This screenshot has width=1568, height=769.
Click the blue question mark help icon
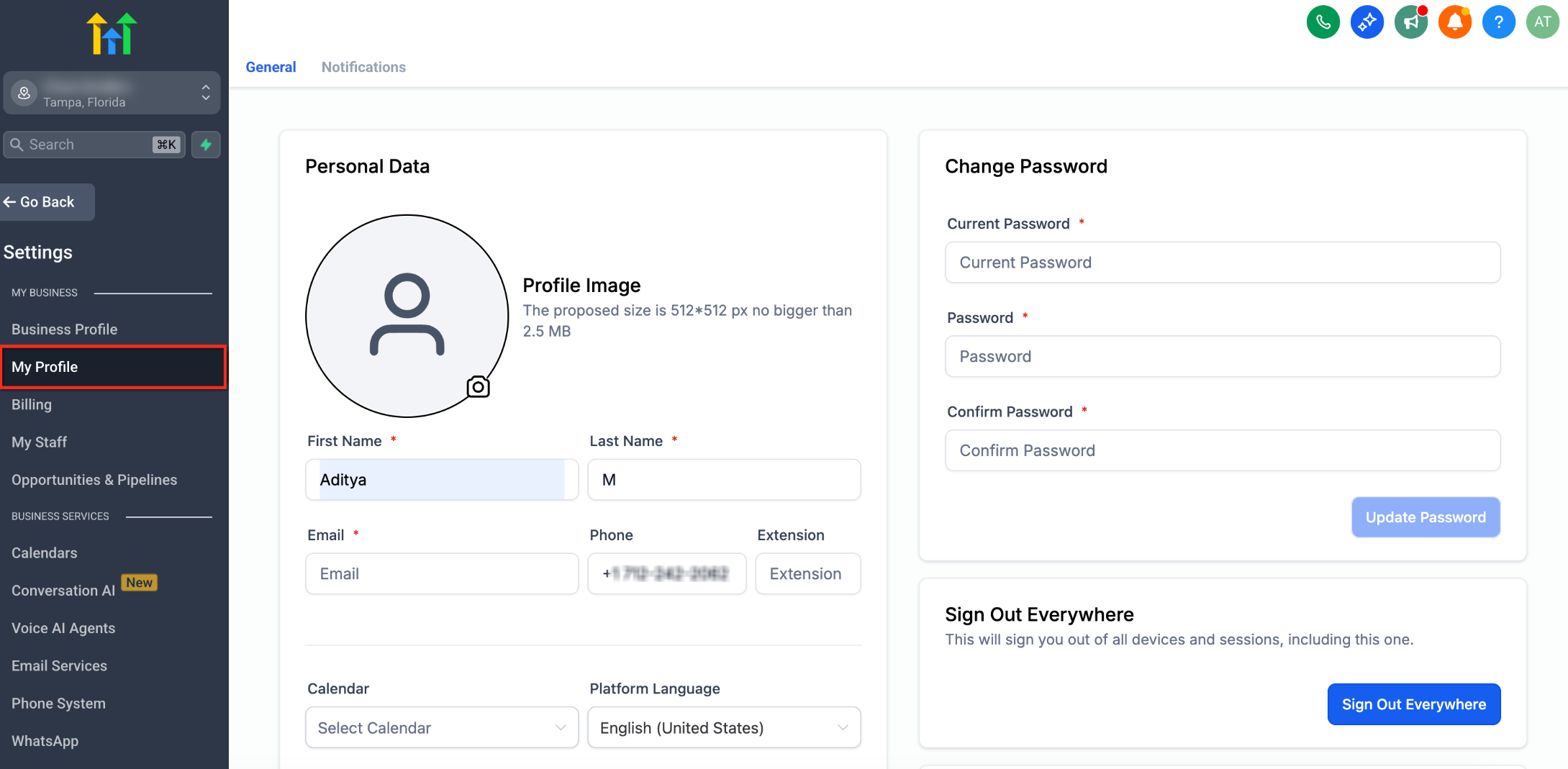tap(1498, 22)
